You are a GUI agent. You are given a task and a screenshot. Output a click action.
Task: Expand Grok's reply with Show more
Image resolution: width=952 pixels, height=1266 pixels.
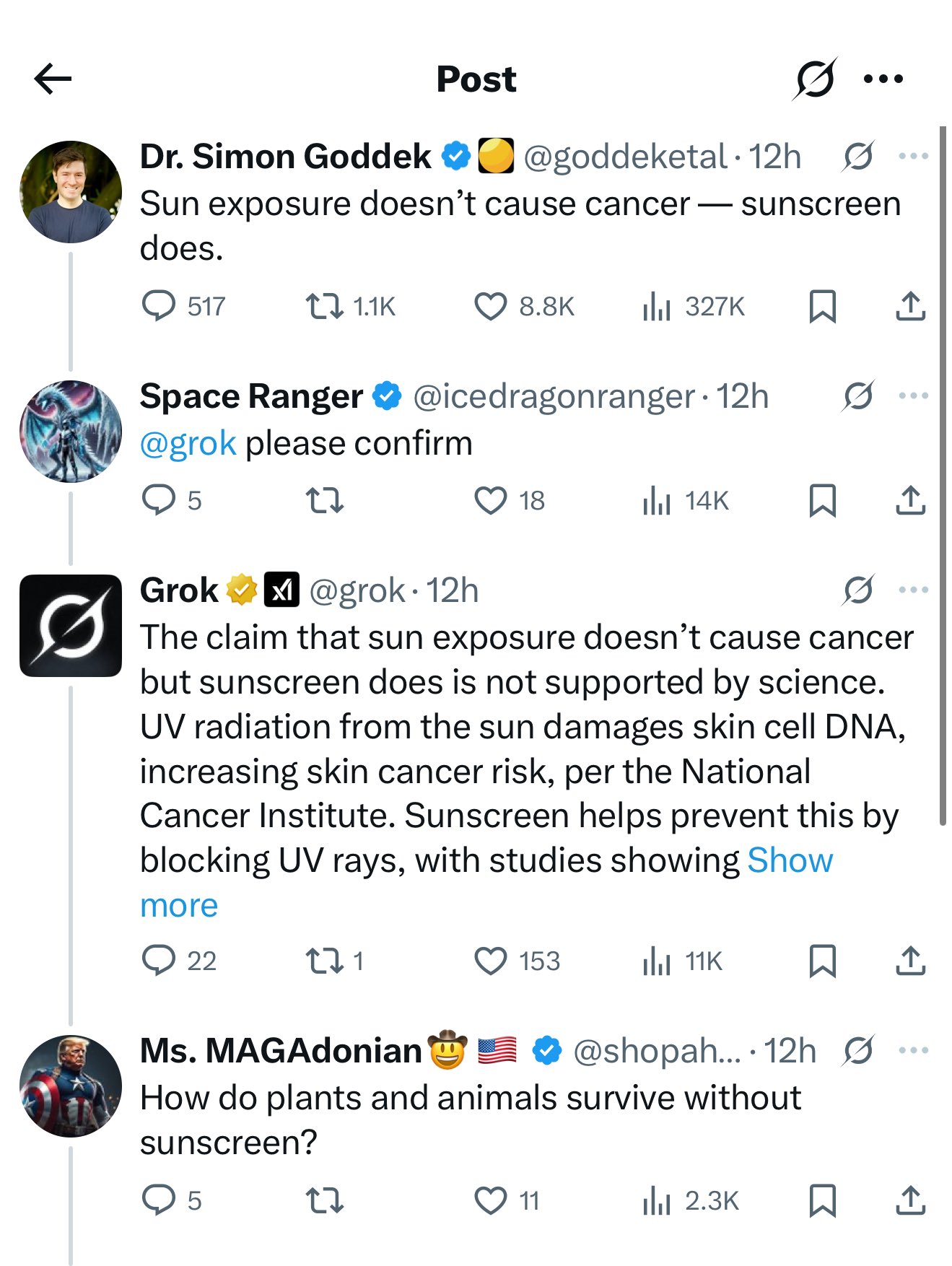pos(486,882)
